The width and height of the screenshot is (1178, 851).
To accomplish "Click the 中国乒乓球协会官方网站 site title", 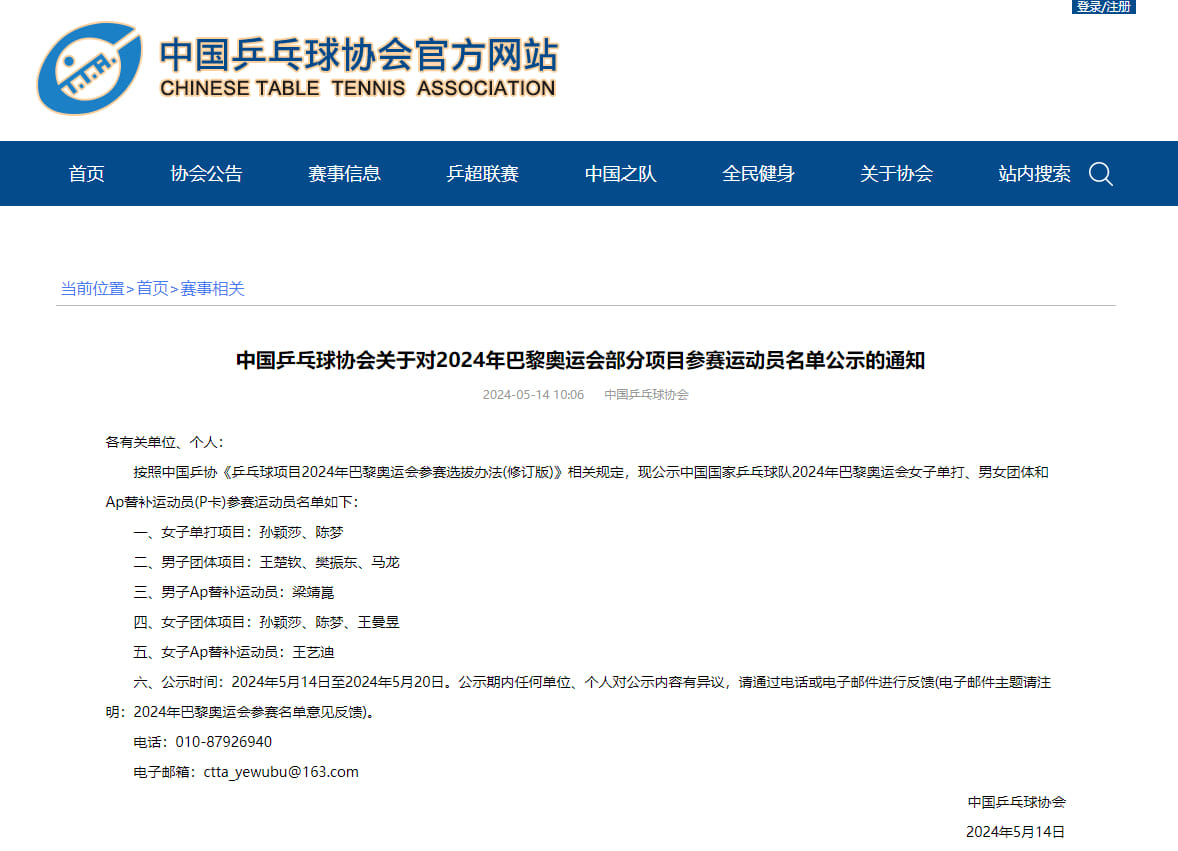I will pyautogui.click(x=358, y=55).
